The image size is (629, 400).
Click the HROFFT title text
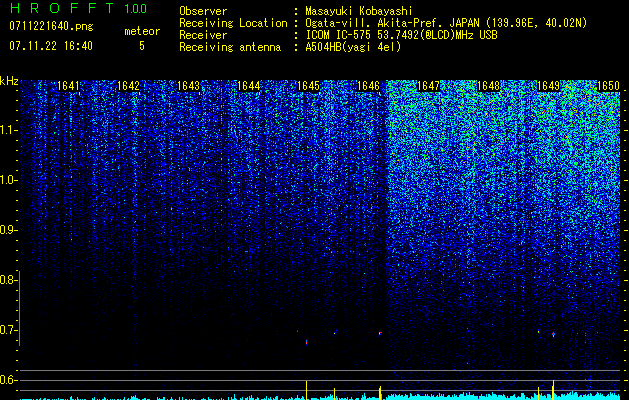click(63, 8)
